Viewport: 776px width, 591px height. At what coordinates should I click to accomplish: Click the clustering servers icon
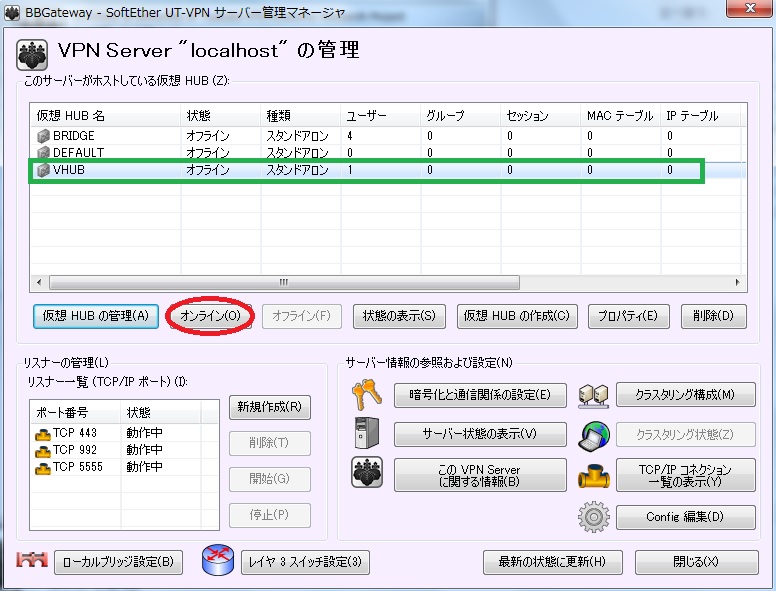pyautogui.click(x=593, y=396)
